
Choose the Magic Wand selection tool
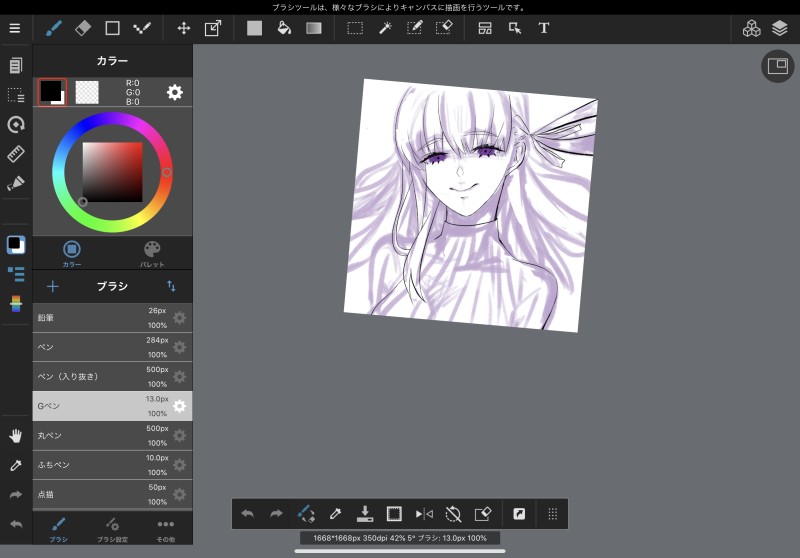coord(384,28)
